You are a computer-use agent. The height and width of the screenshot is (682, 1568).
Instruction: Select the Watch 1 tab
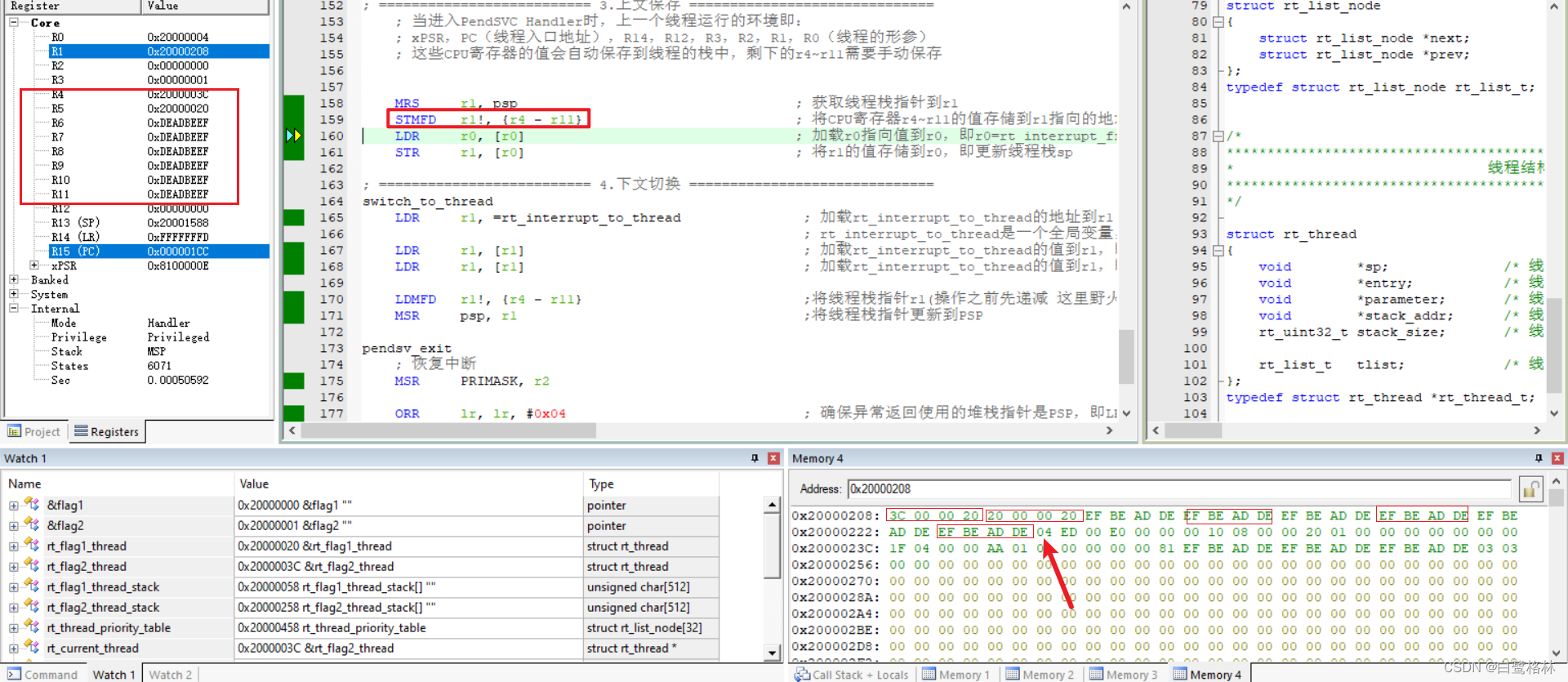pyautogui.click(x=113, y=674)
